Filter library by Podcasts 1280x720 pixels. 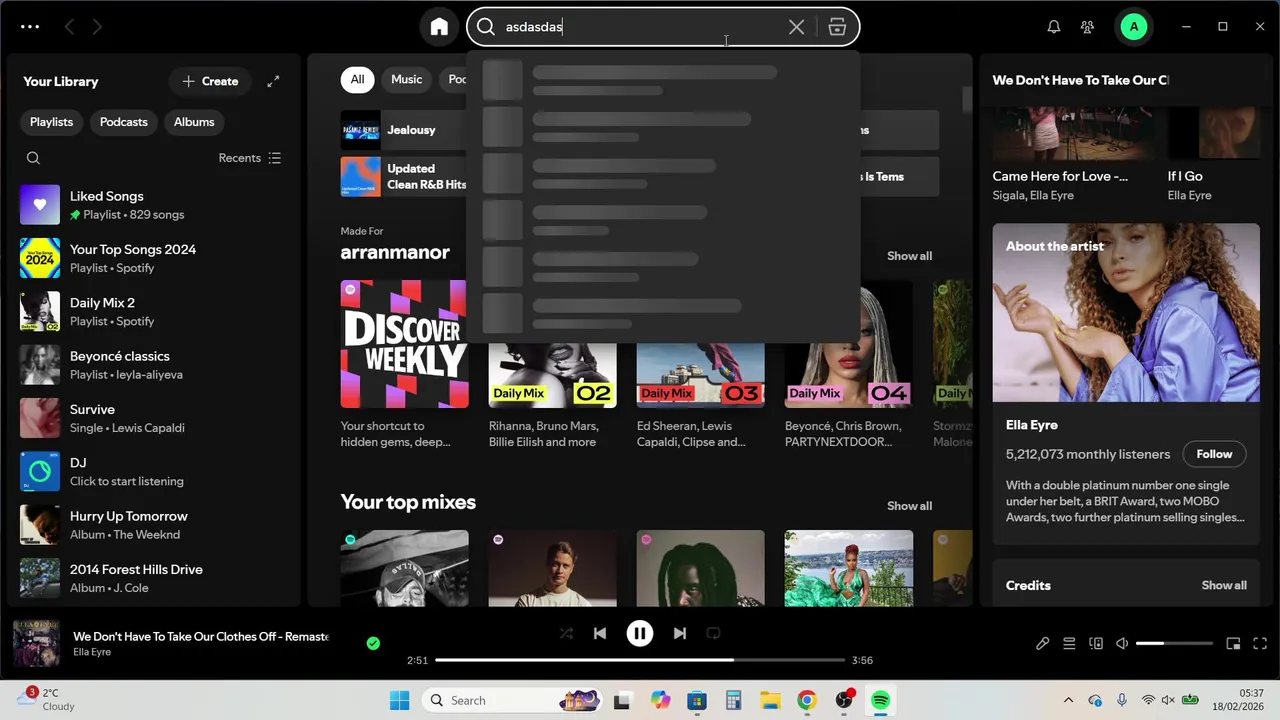pos(124,122)
